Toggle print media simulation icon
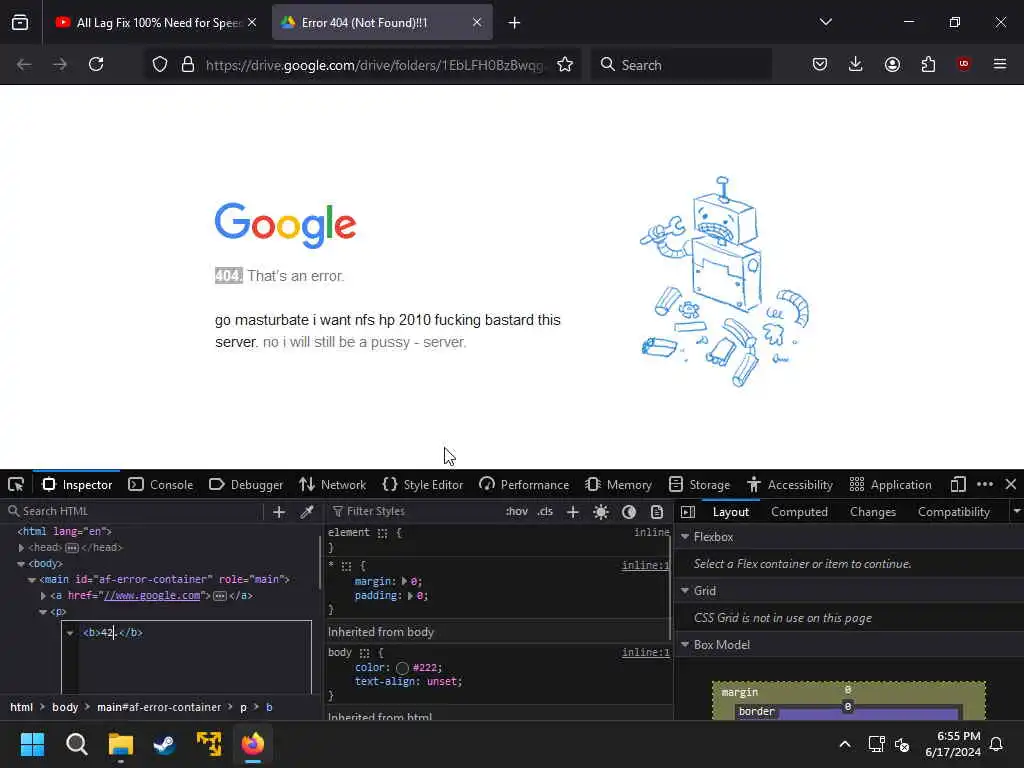This screenshot has height=768, width=1024. (x=657, y=512)
